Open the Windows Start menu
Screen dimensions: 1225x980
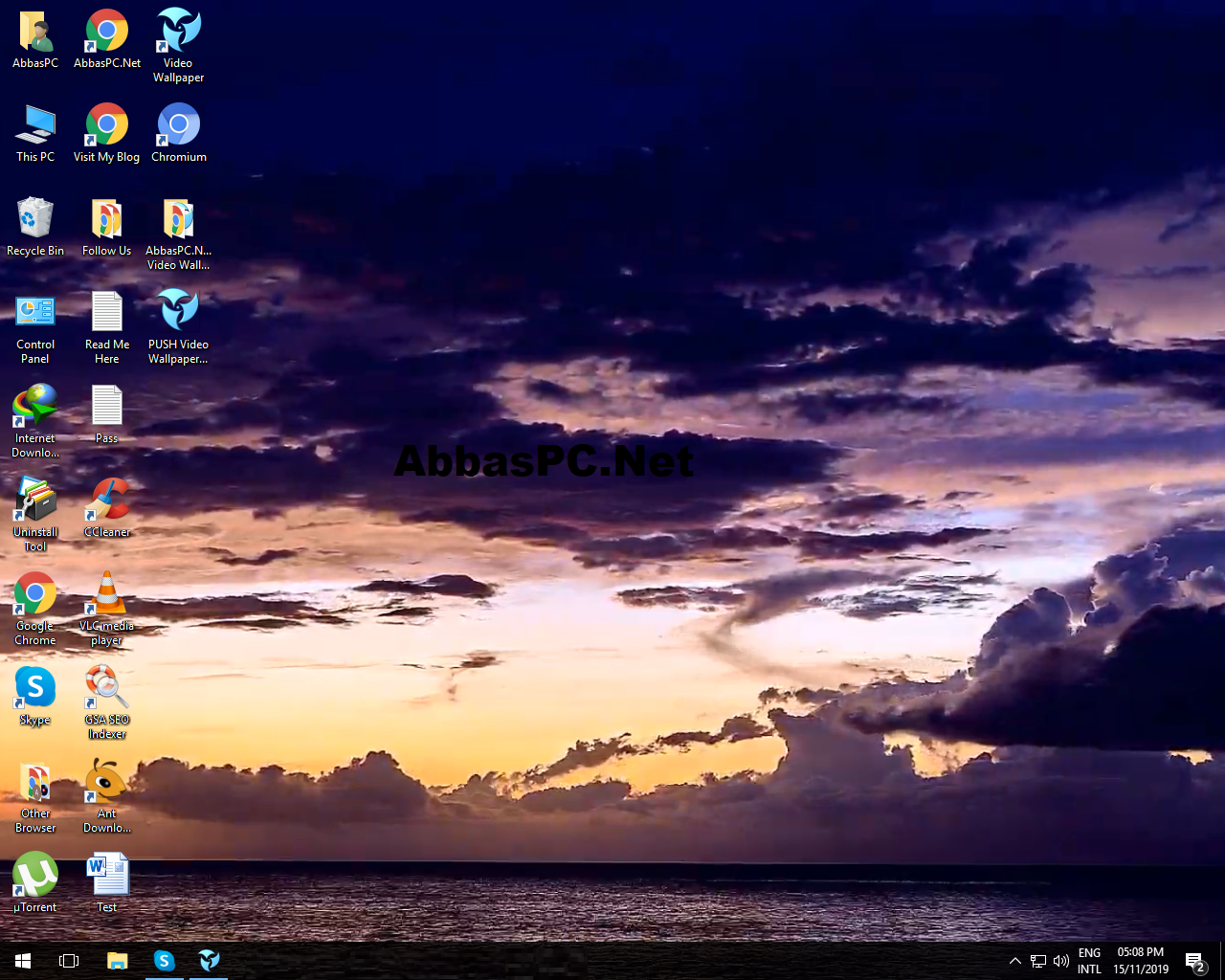click(23, 961)
